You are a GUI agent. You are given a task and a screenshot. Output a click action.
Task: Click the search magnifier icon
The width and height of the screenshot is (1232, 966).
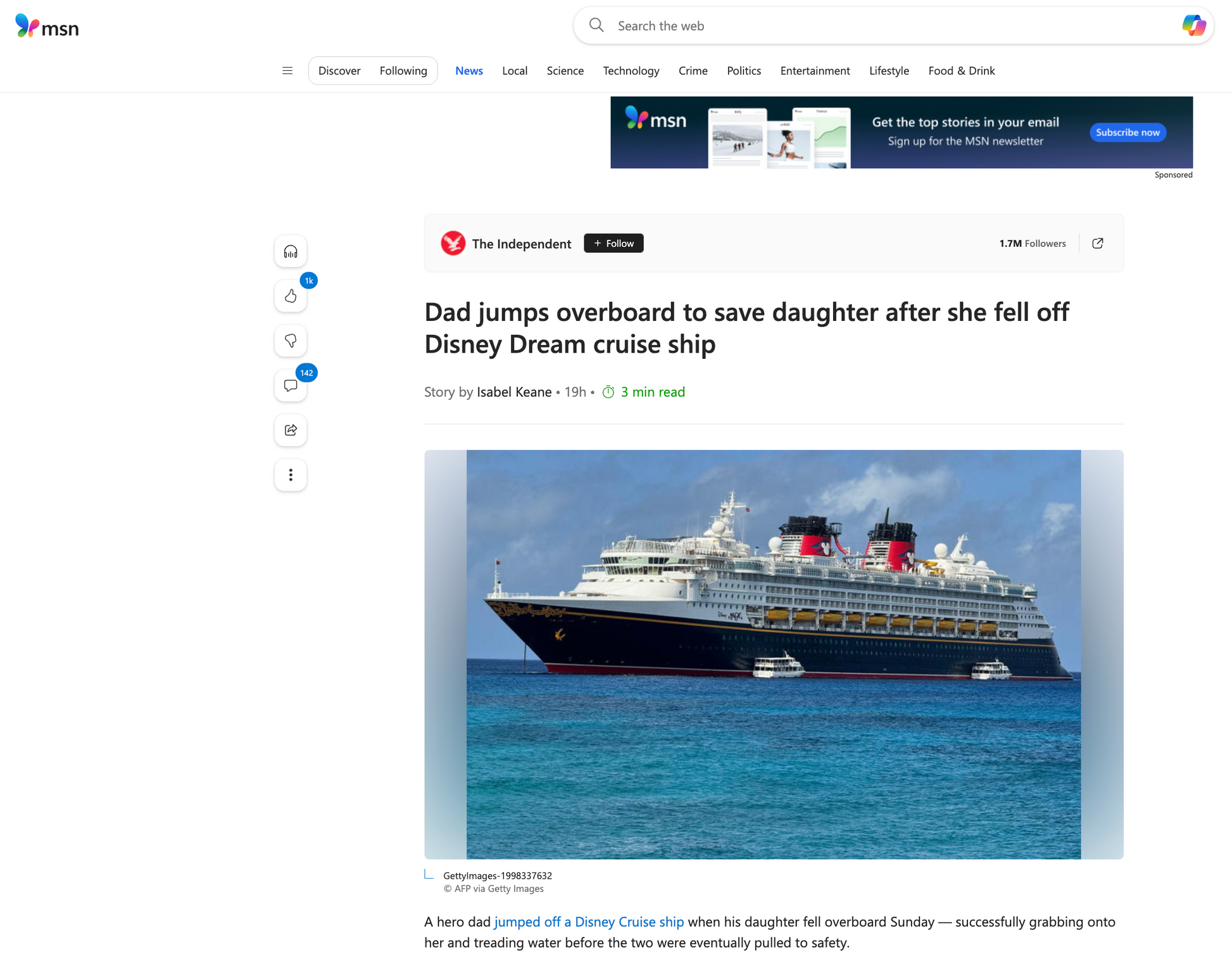pyautogui.click(x=596, y=25)
